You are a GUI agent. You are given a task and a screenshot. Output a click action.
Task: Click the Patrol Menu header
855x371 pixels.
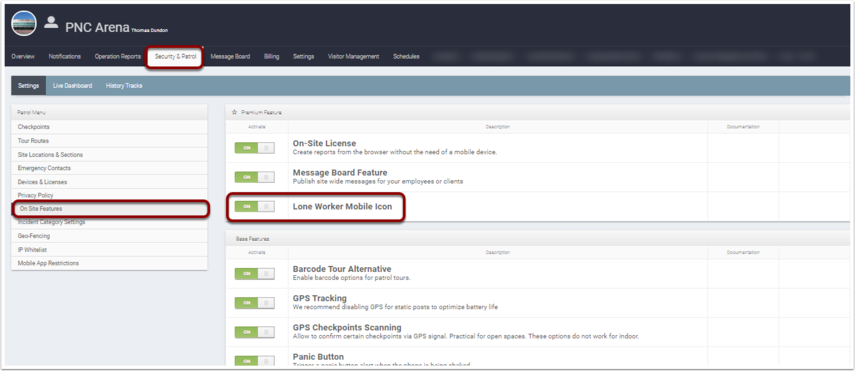[x=109, y=112]
